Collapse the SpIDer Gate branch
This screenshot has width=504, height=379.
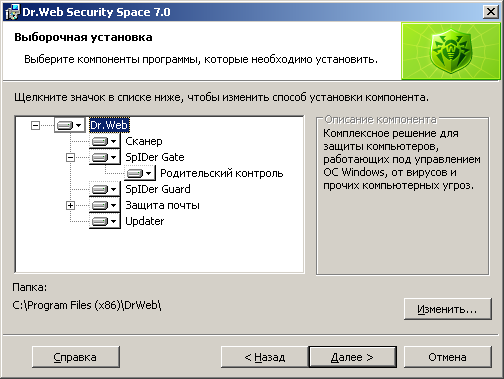coord(70,157)
